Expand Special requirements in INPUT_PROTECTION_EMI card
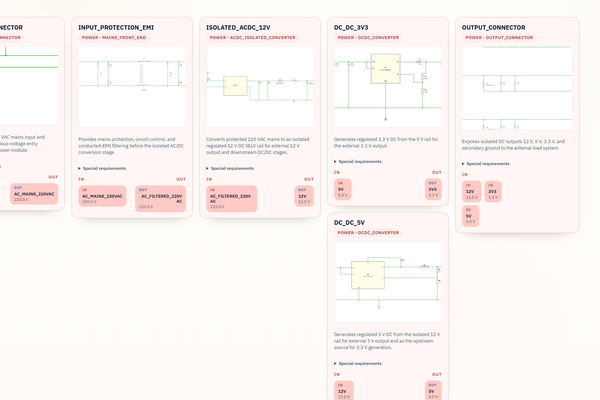 click(102, 168)
